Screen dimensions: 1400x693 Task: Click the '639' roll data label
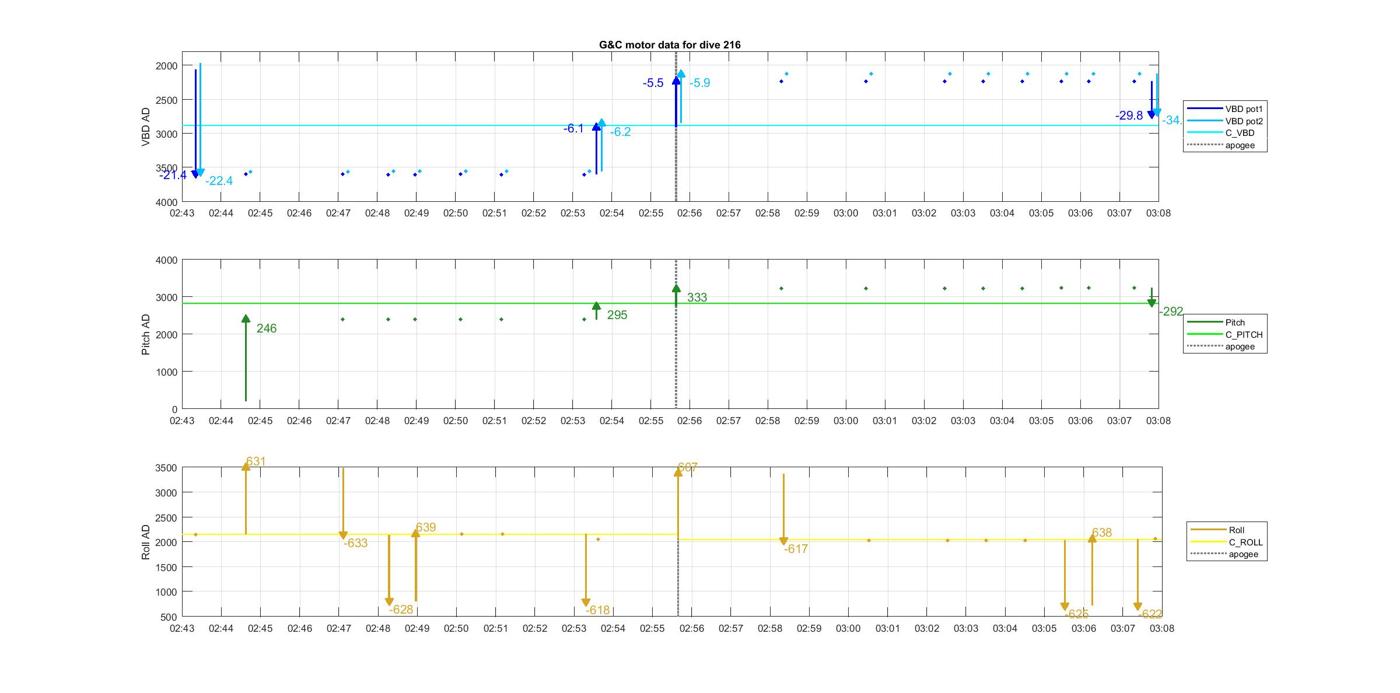click(426, 528)
